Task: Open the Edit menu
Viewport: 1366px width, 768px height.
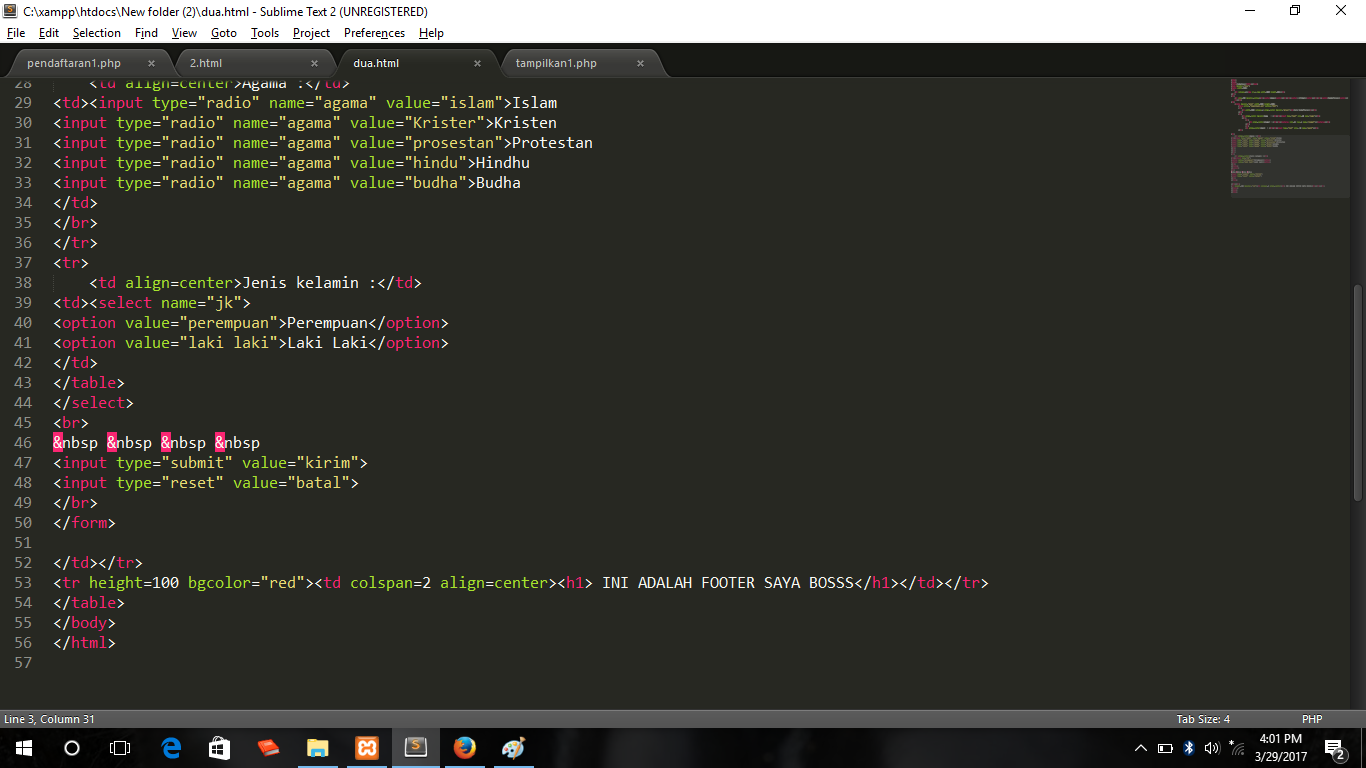Action: (x=49, y=33)
